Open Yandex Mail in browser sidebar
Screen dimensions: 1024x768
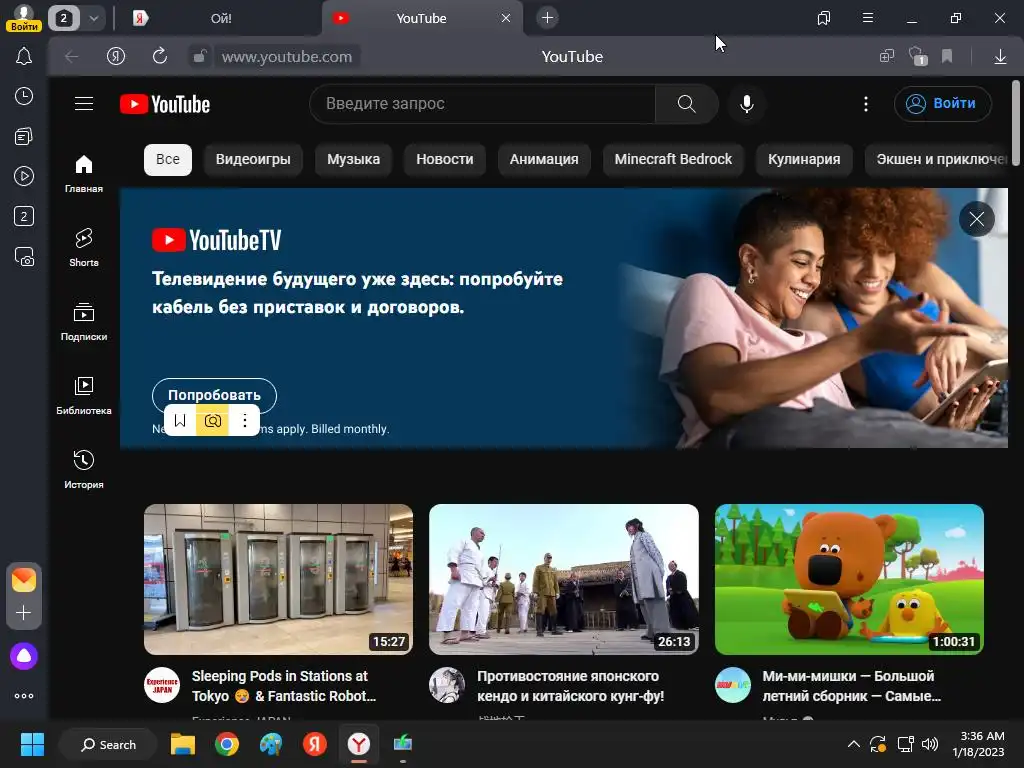point(24,580)
